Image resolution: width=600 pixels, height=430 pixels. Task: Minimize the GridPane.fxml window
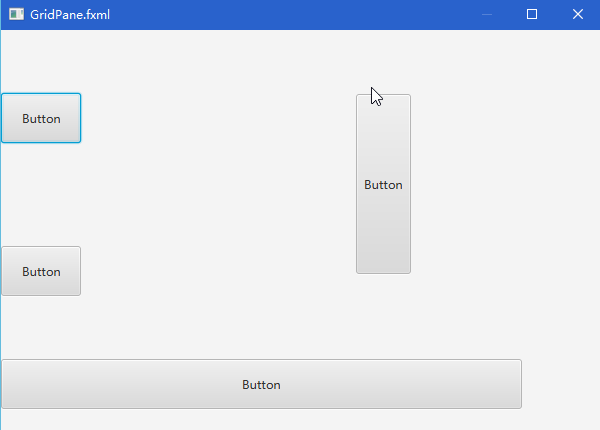(x=487, y=15)
